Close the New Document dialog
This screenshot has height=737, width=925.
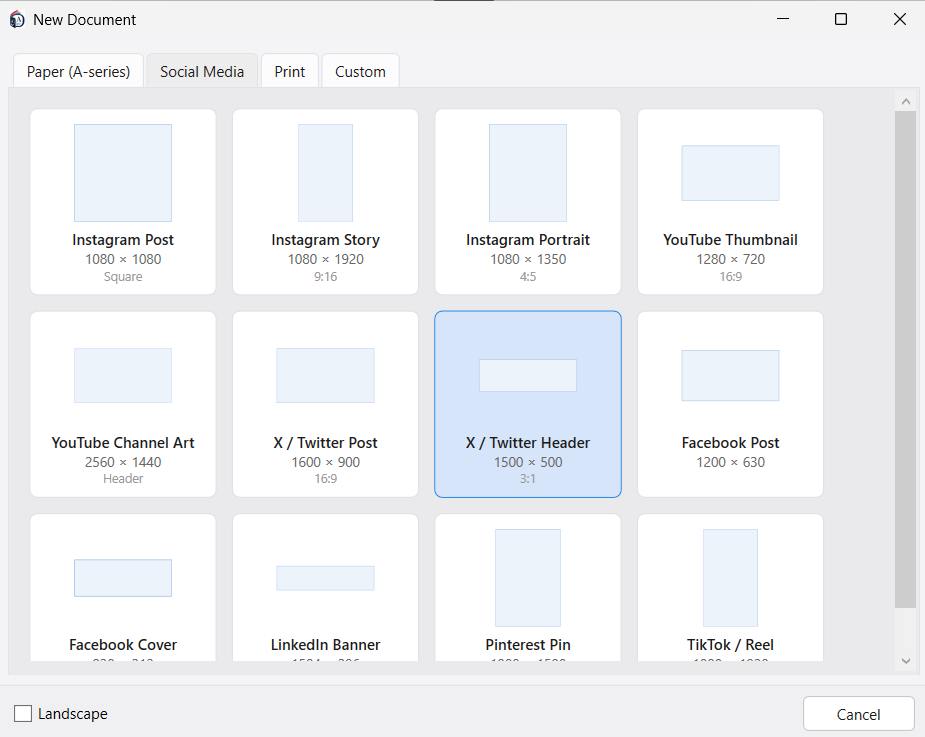[900, 19]
